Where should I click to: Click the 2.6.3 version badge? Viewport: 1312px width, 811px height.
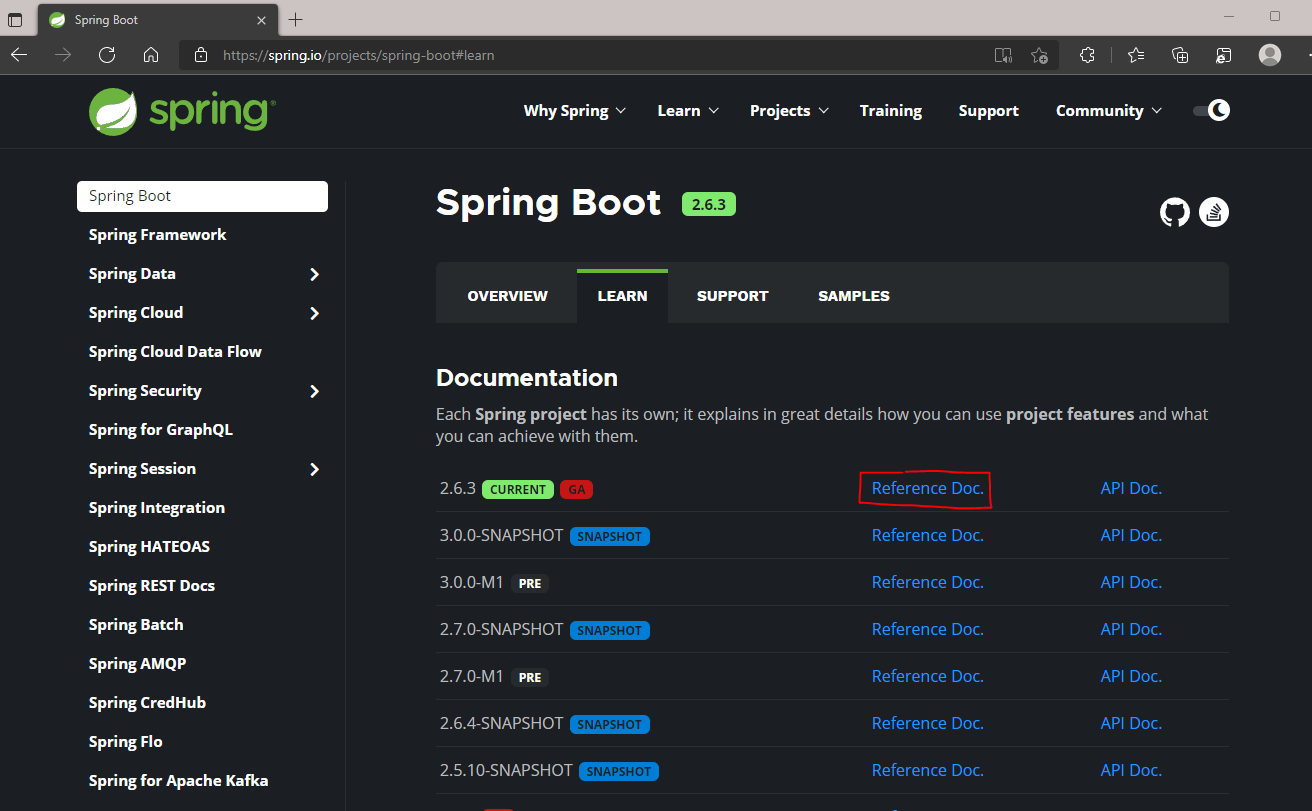pos(709,204)
